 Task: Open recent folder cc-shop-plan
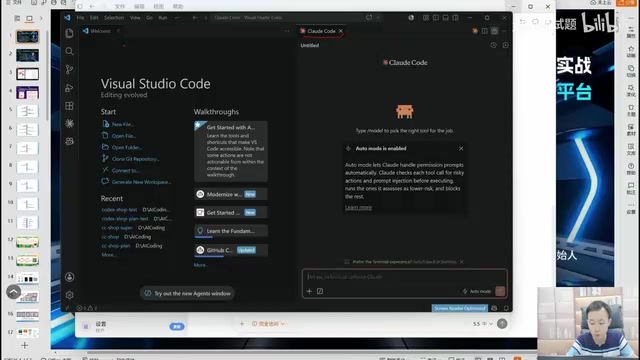click(116, 246)
